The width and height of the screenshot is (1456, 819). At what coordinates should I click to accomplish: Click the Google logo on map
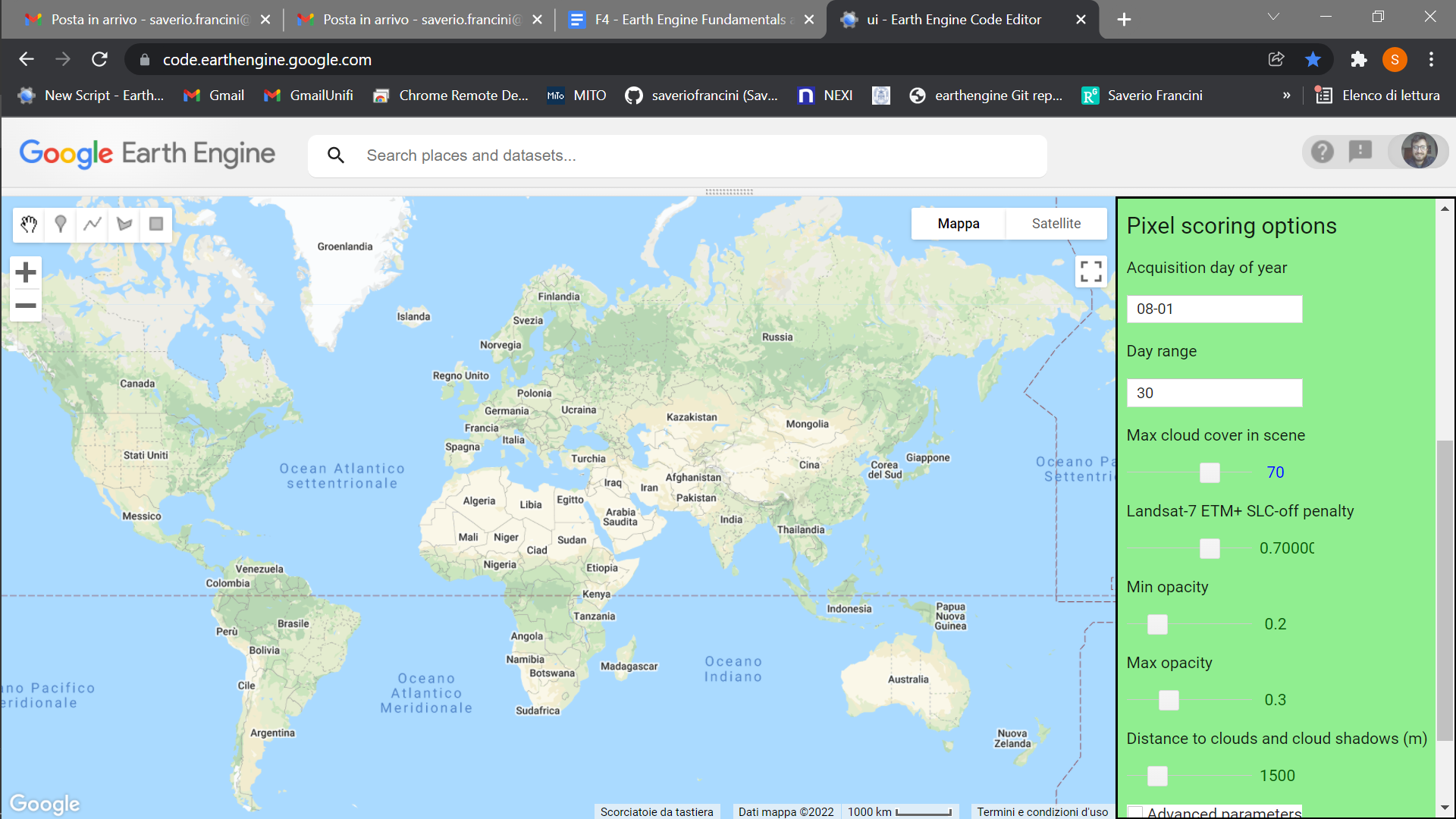pyautogui.click(x=44, y=803)
